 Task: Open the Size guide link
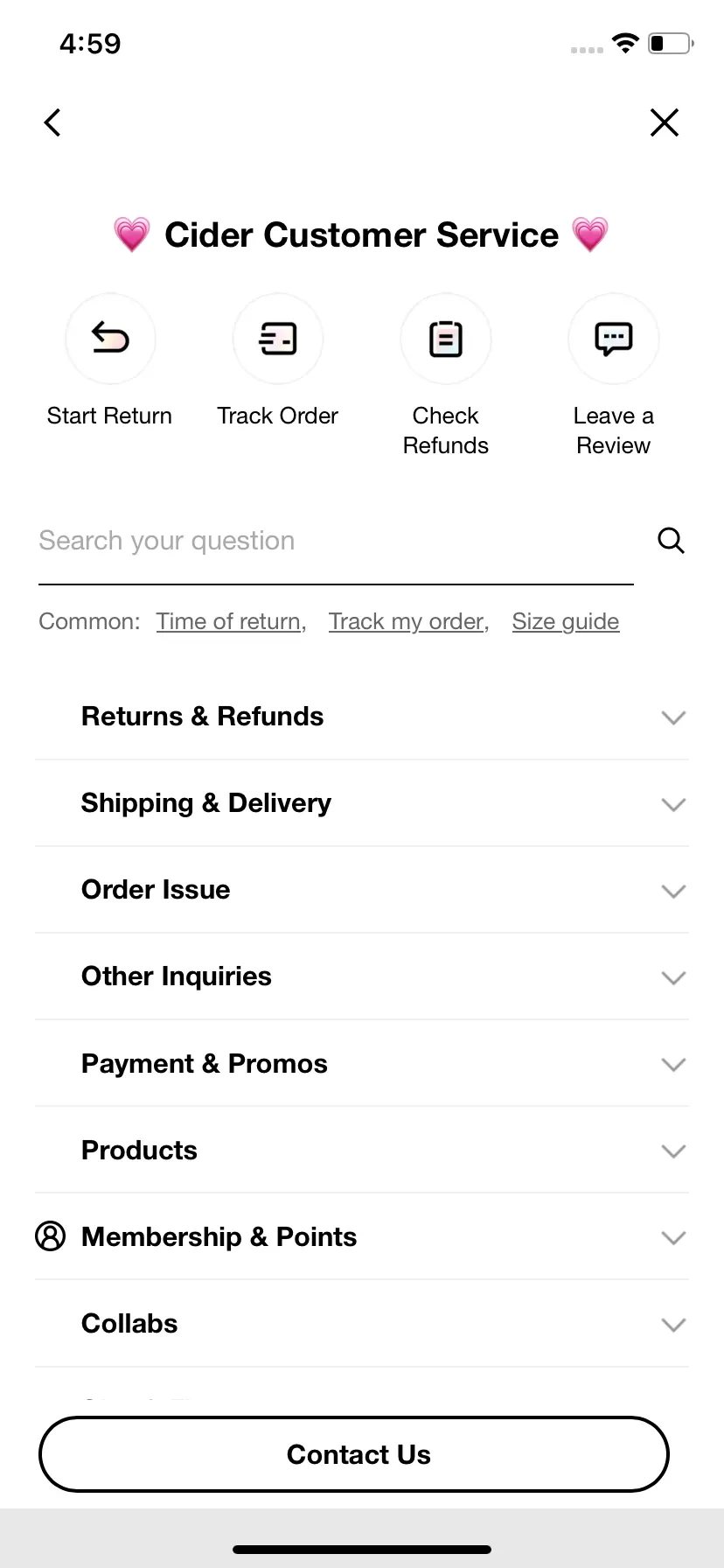(x=566, y=621)
